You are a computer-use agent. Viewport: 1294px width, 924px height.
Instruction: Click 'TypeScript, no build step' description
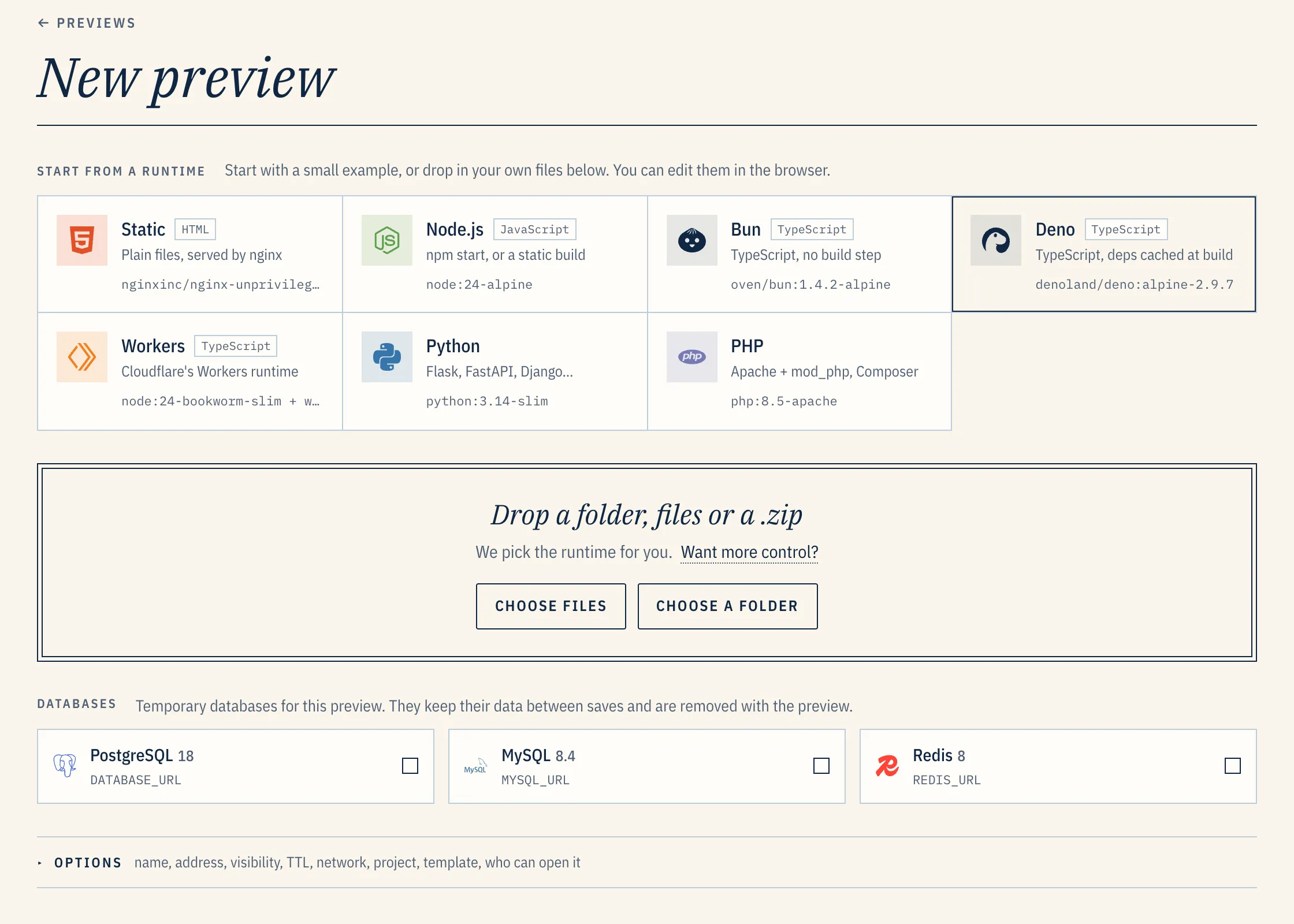806,255
